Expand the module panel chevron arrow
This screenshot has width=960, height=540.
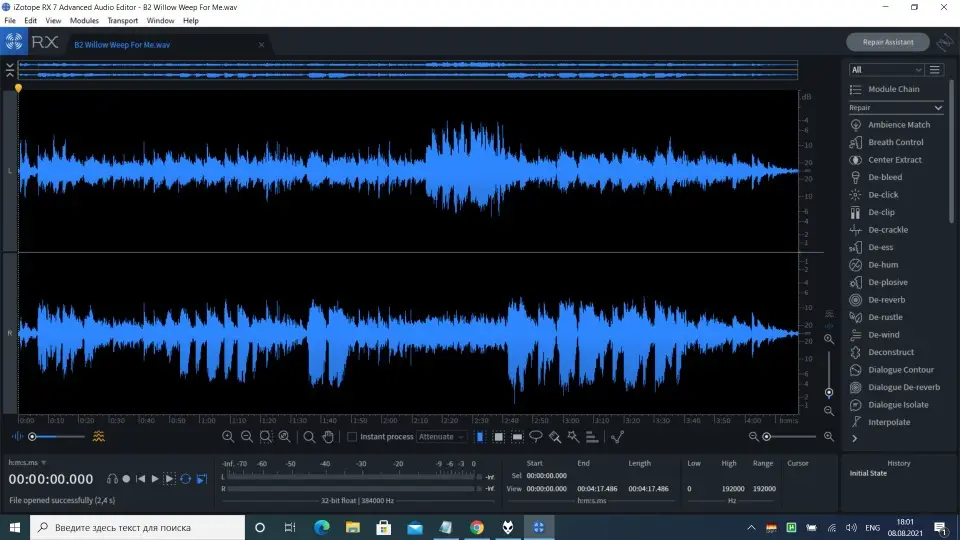coord(855,438)
